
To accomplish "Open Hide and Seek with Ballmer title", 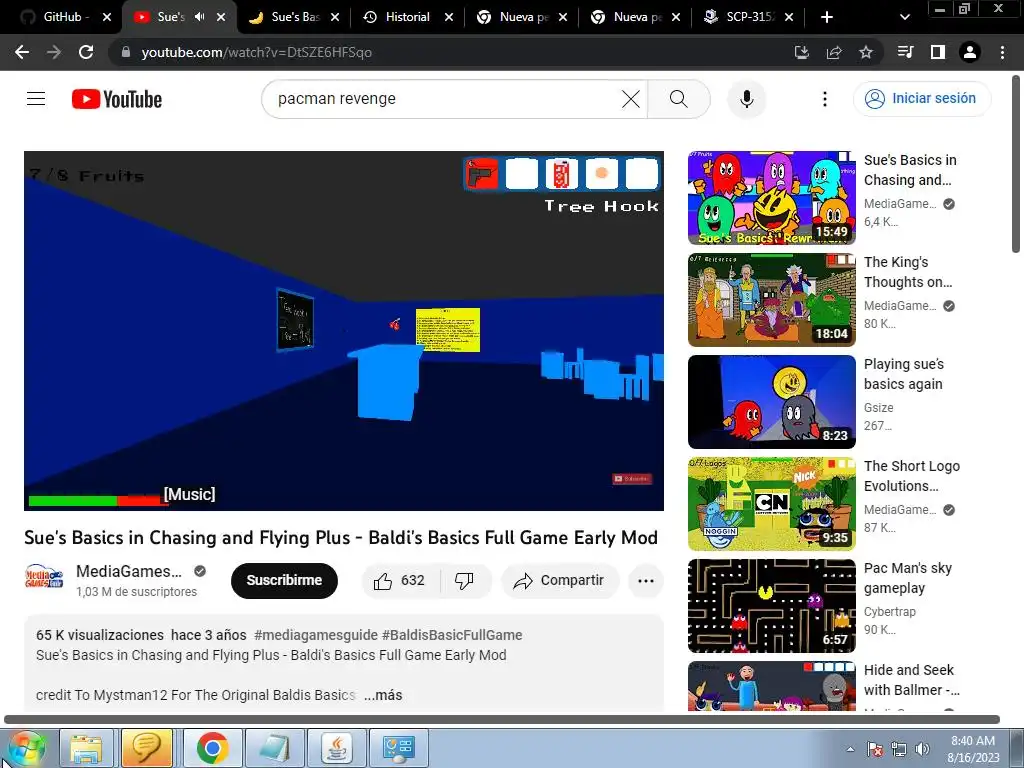I will [912, 680].
